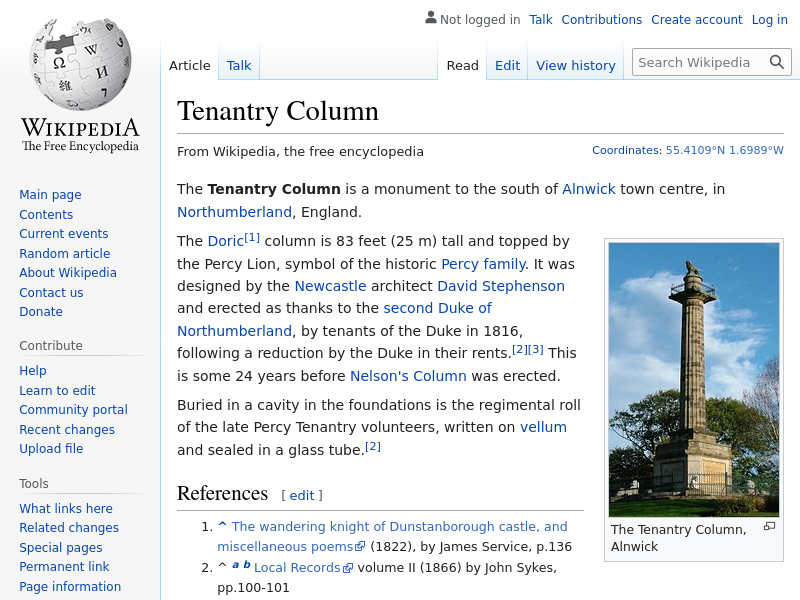This screenshot has width=800, height=600.
Task: Click the user icon beside Not logged in
Action: [430, 18]
